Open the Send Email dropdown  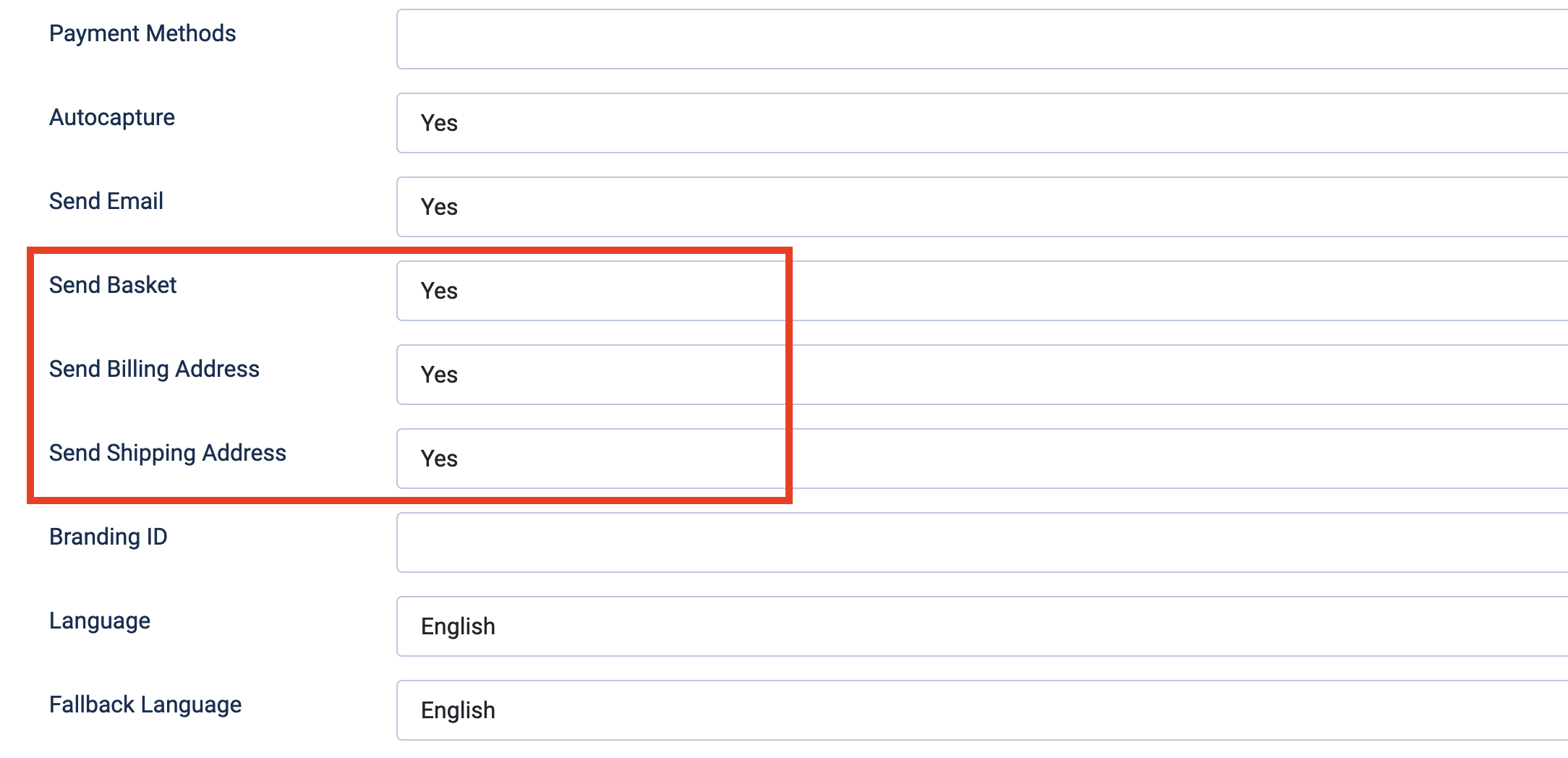pos(723,207)
